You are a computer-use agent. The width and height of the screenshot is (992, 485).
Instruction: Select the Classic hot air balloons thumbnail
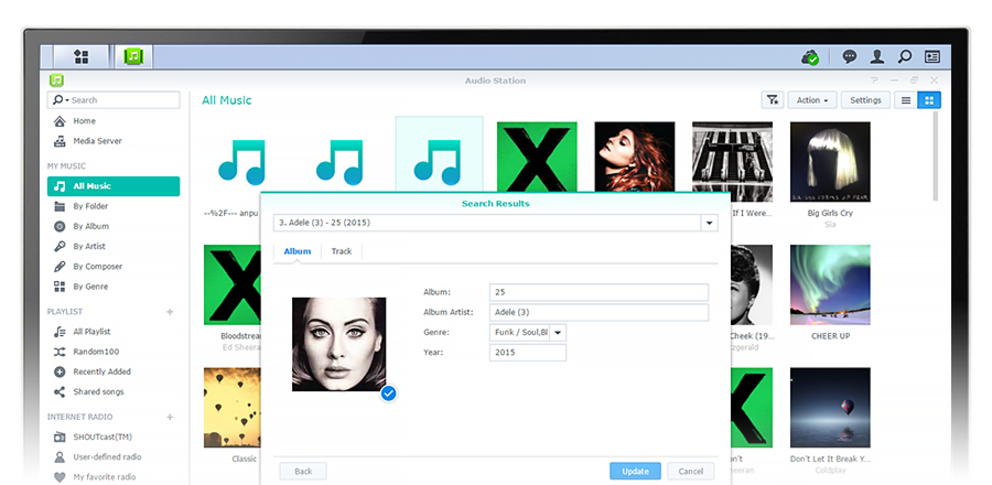pos(232,408)
